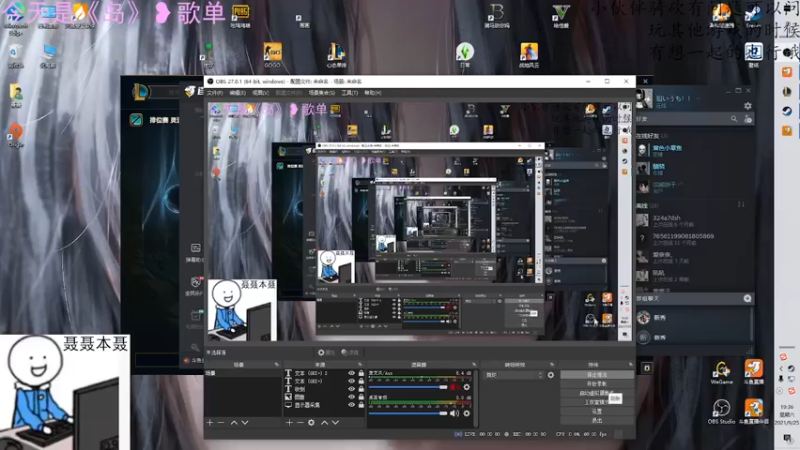
Task: Open Recycle Bin desktop icon
Action: coord(15,56)
